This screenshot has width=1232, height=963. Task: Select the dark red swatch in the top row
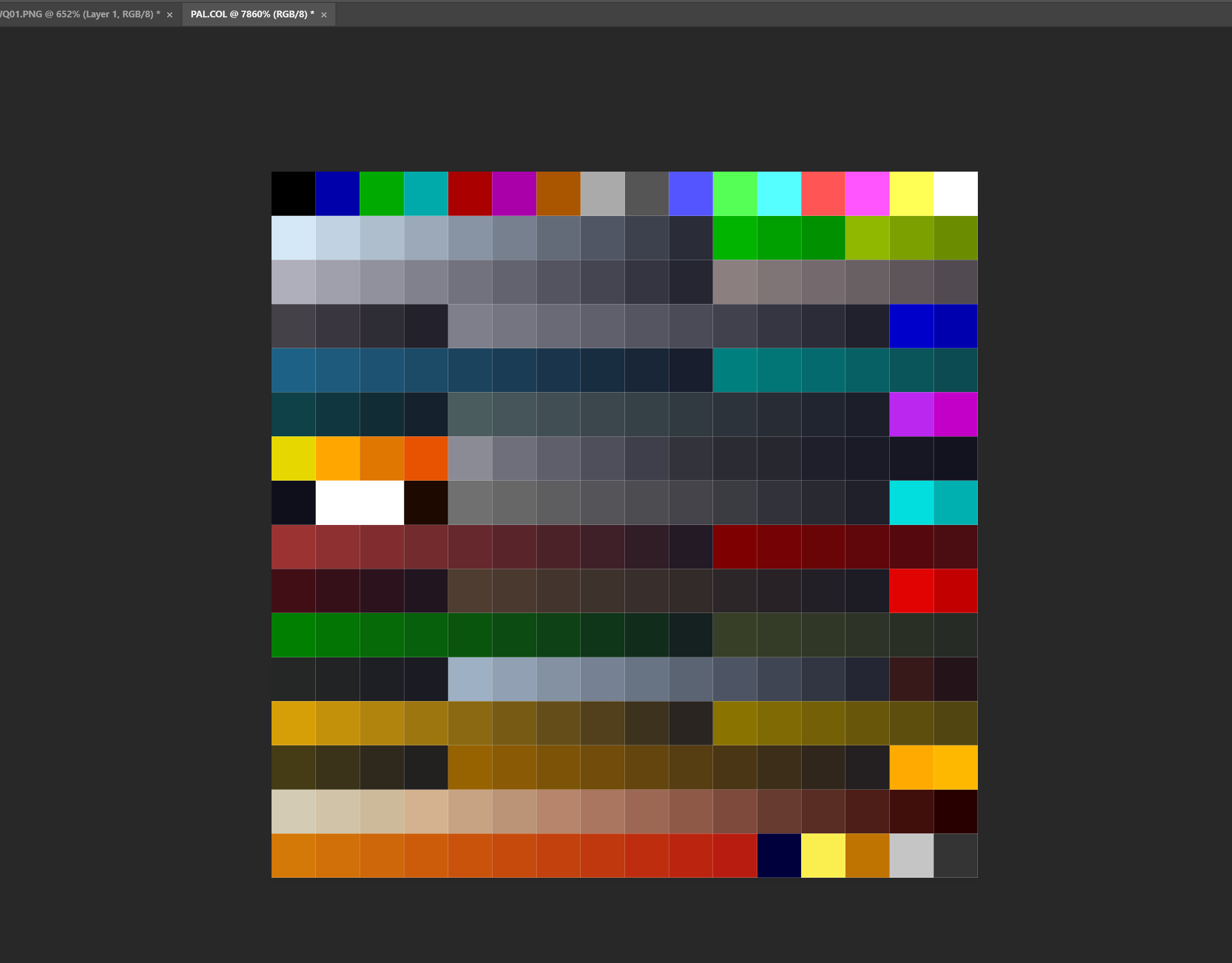pyautogui.click(x=470, y=193)
